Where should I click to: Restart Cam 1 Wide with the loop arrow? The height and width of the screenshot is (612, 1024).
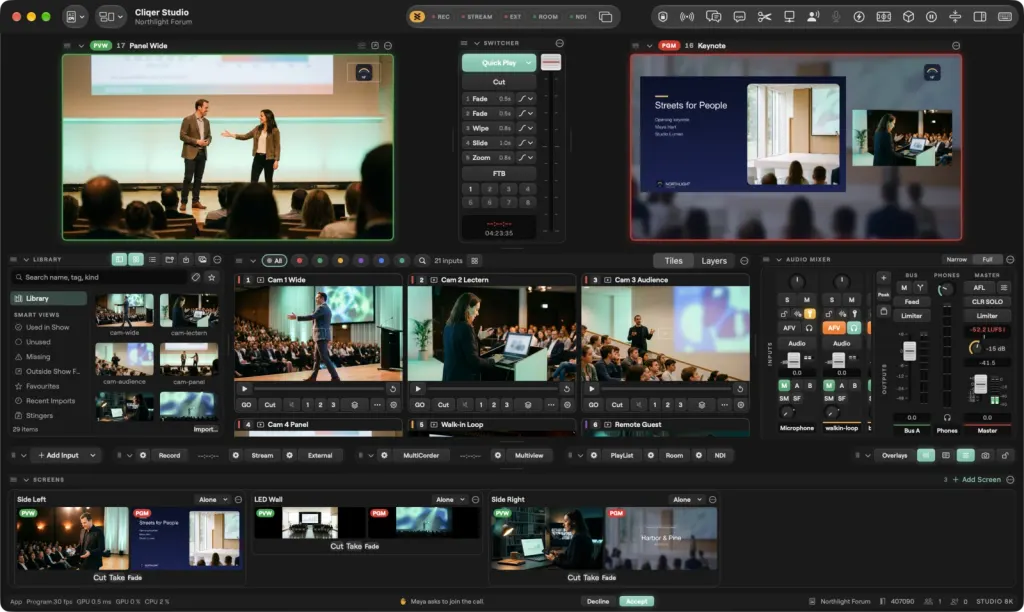pos(393,389)
